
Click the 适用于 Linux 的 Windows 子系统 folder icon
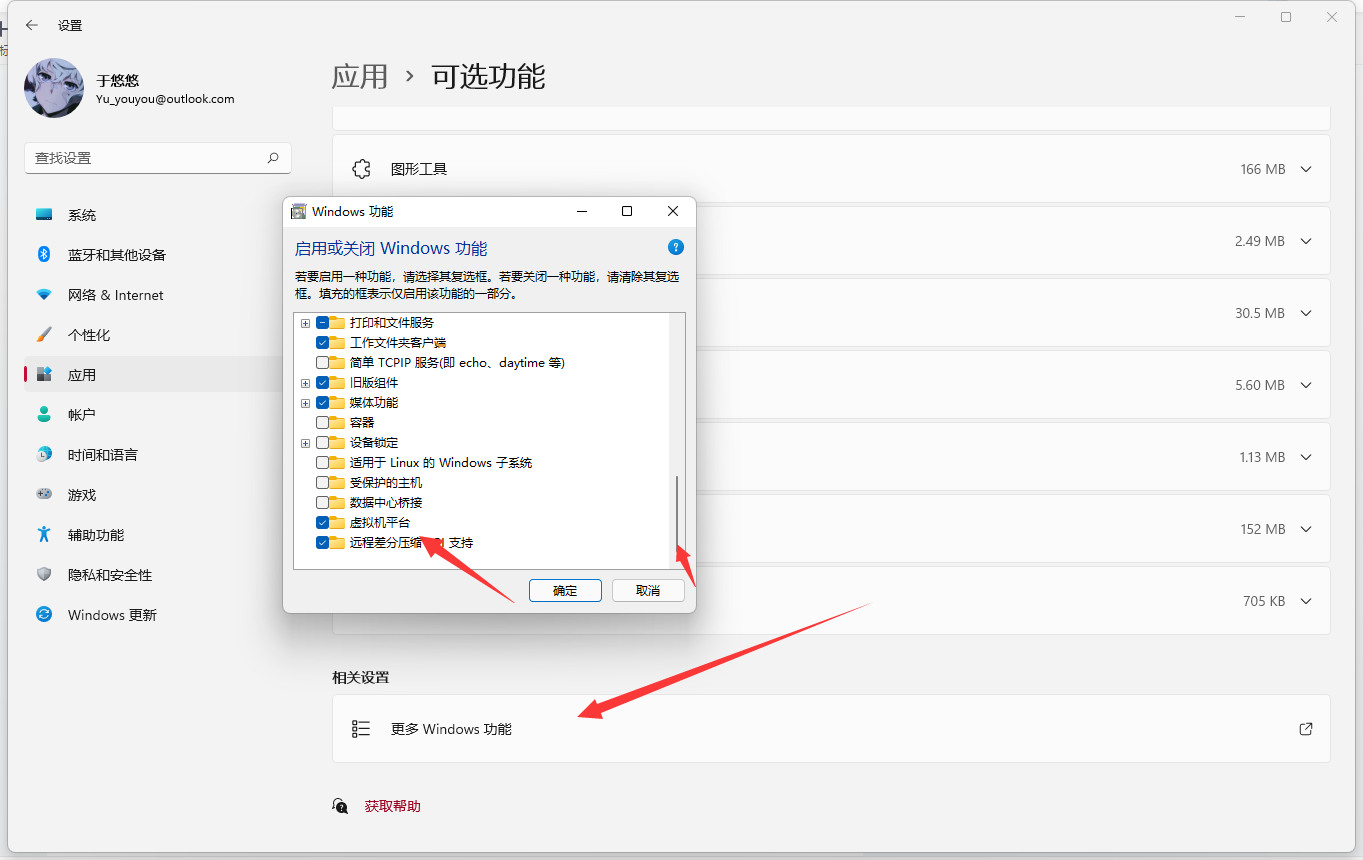[x=338, y=463]
